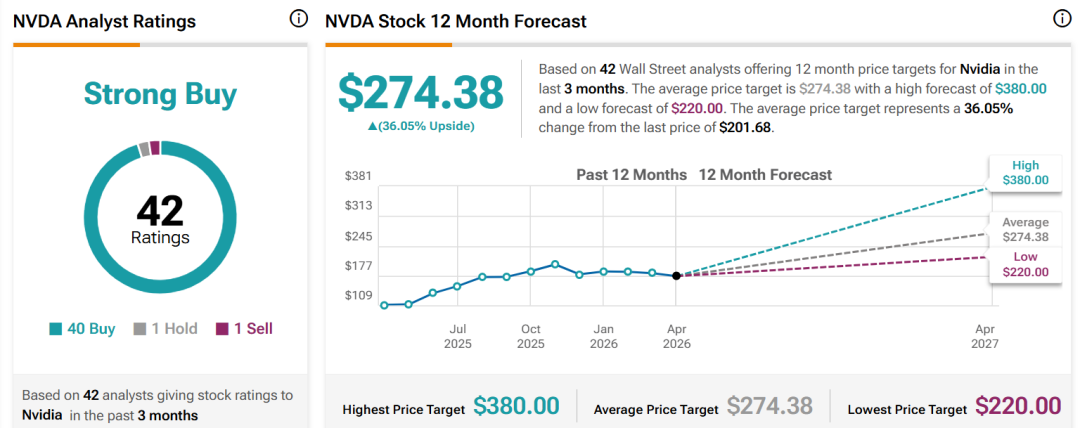Select the Past 12 Months chart heading
The image size is (1080, 428).
pyautogui.click(x=631, y=175)
